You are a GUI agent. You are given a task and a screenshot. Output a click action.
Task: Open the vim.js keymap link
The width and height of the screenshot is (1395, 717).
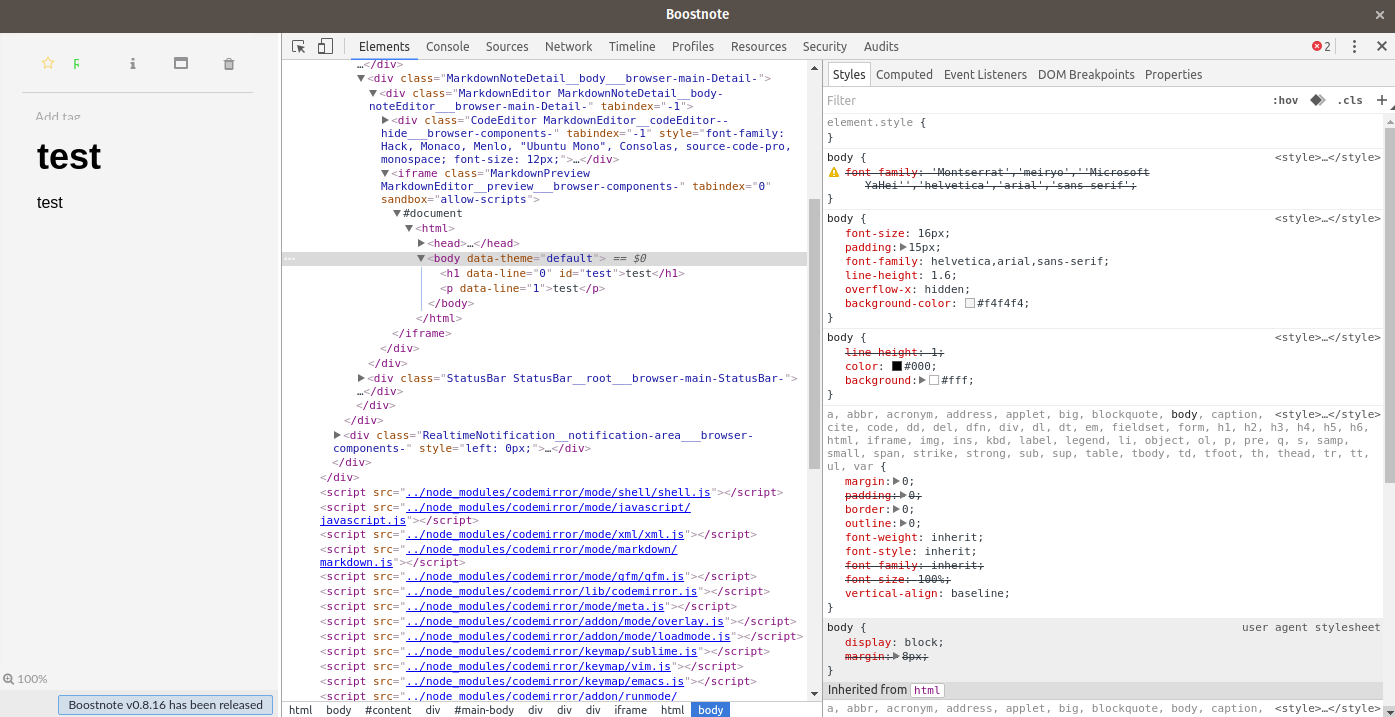pyautogui.click(x=539, y=666)
